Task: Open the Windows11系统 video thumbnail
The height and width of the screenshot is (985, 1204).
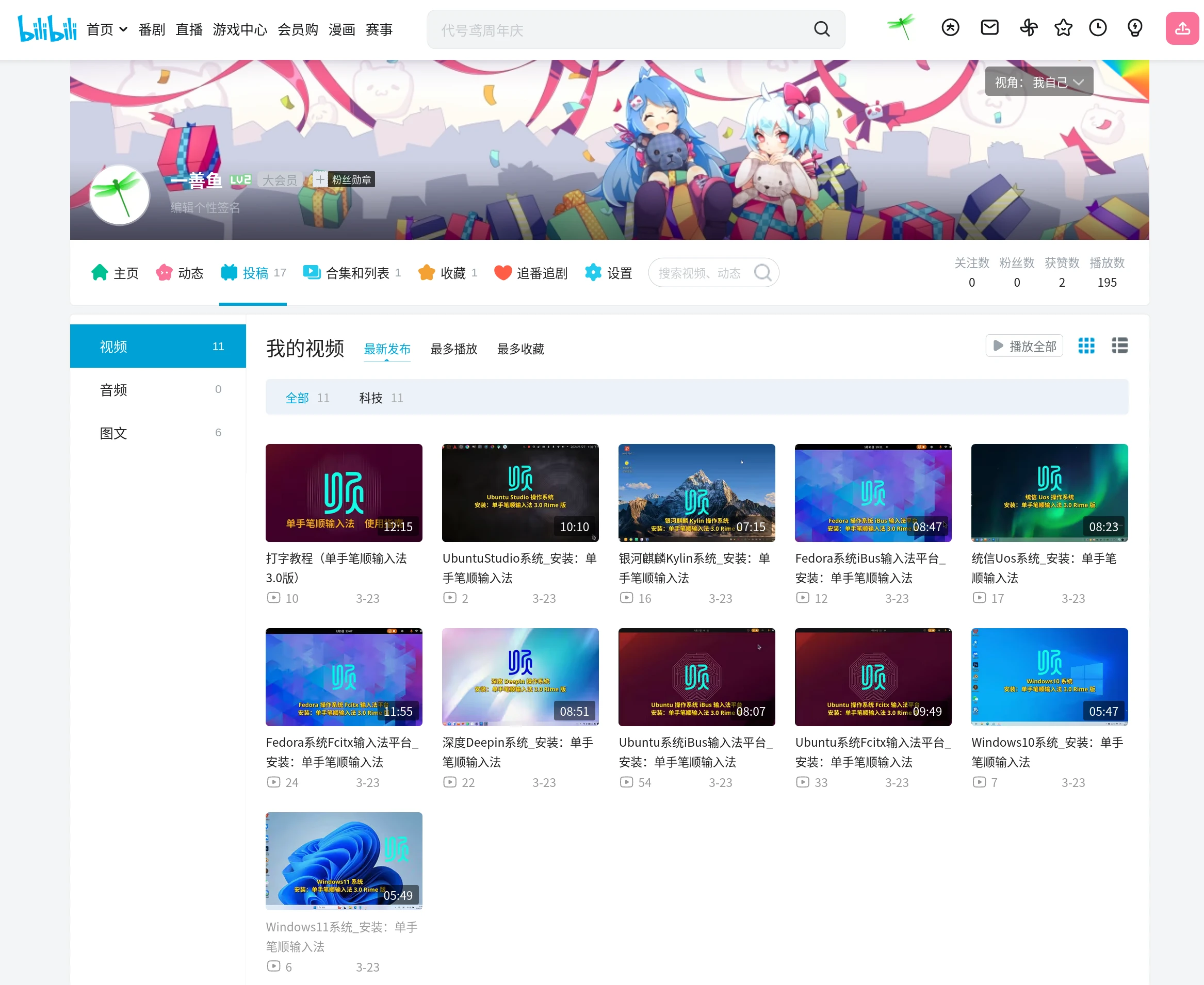Action: (x=344, y=861)
